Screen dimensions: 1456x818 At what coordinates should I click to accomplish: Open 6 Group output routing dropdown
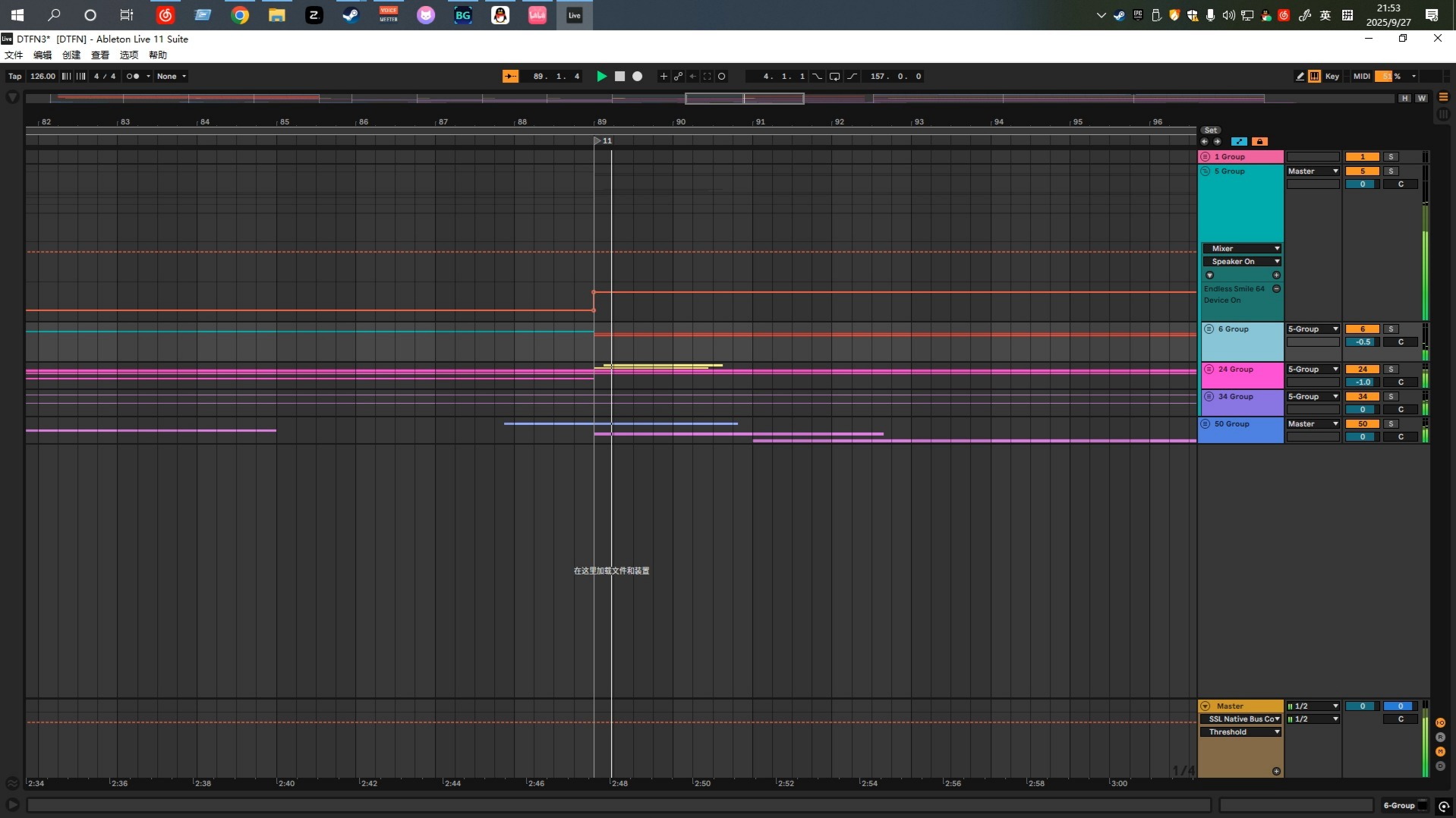1313,329
